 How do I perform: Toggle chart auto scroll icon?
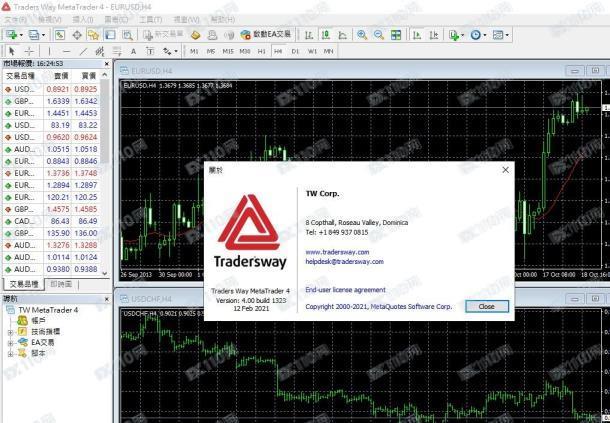417,35
